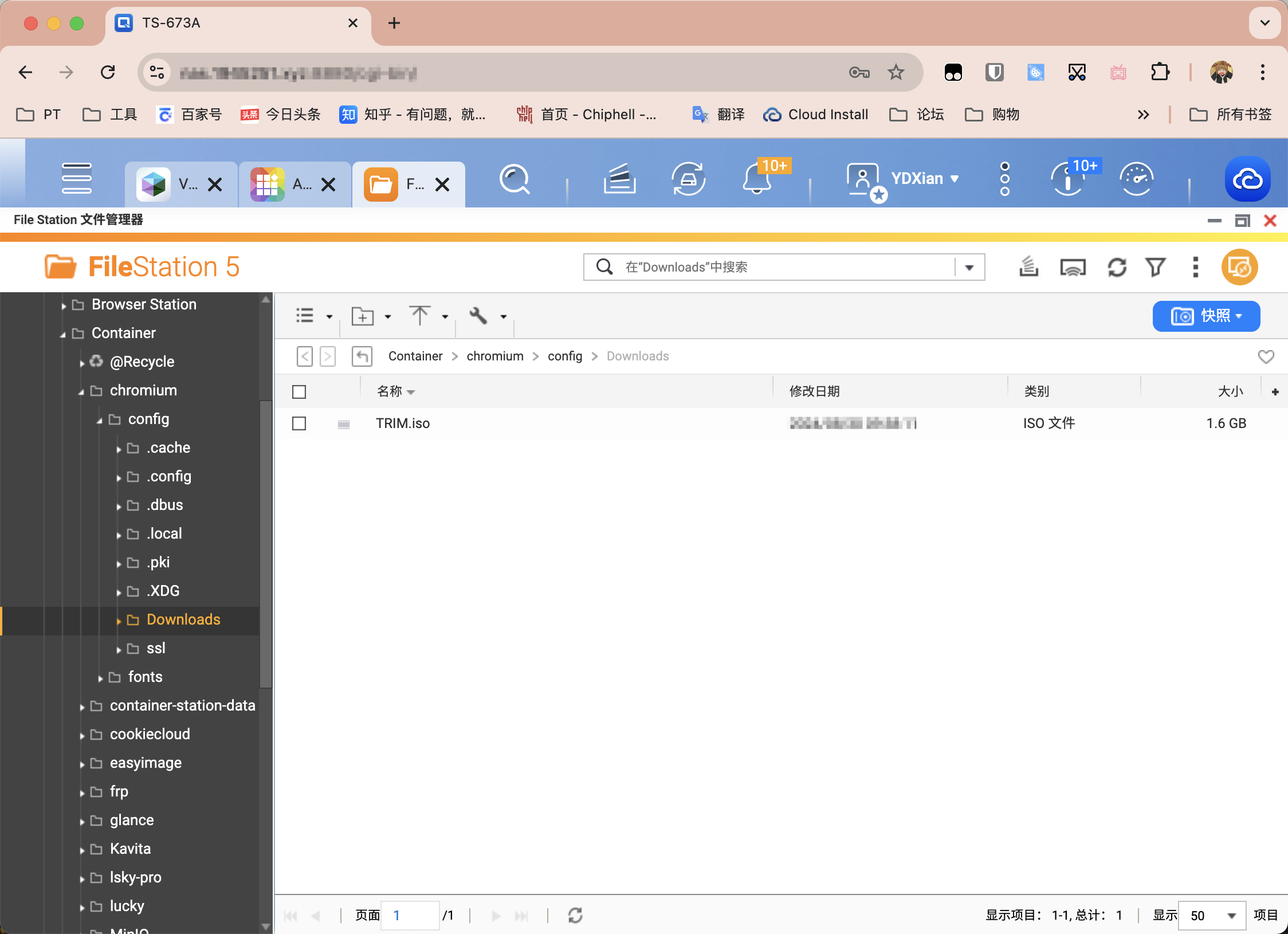Click the Bitwarden shield extension icon
Viewport: 1288px width, 934px height.
click(x=994, y=72)
